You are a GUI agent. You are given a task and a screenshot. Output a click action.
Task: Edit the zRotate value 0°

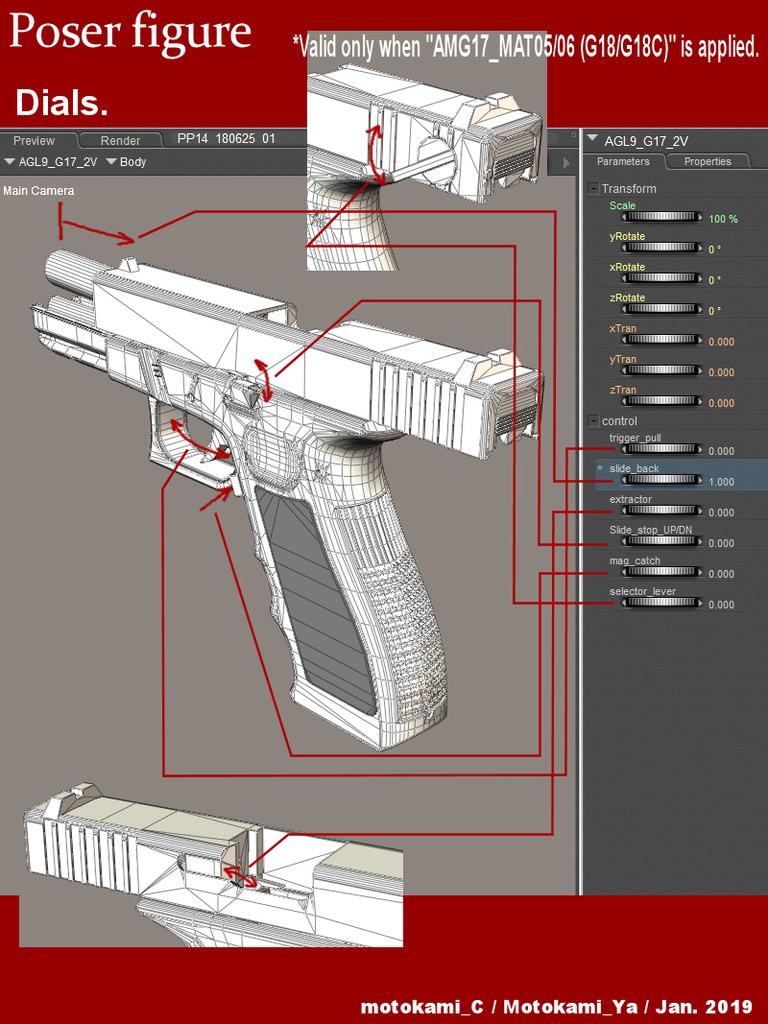pyautogui.click(x=715, y=311)
